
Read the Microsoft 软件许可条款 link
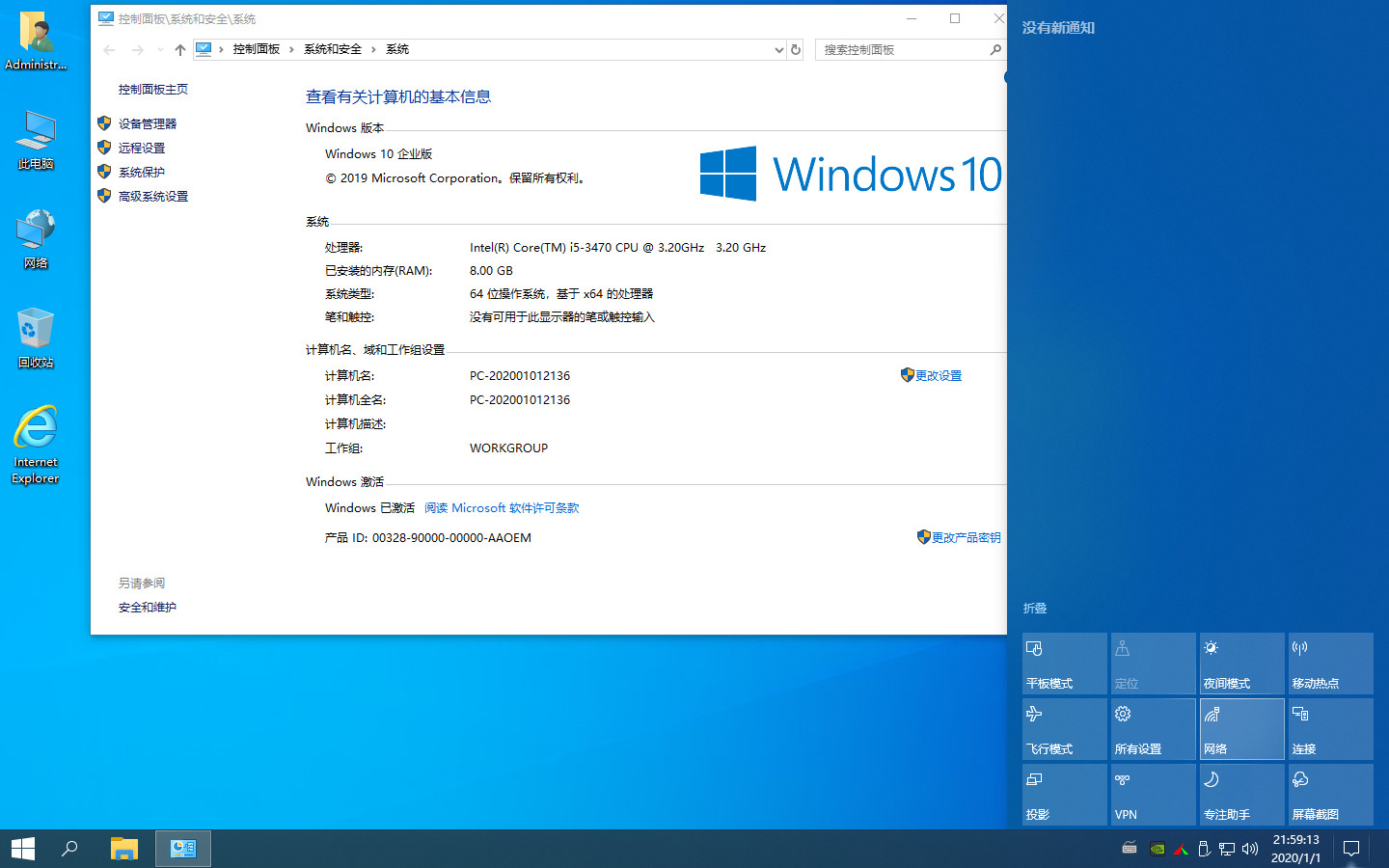coord(502,507)
